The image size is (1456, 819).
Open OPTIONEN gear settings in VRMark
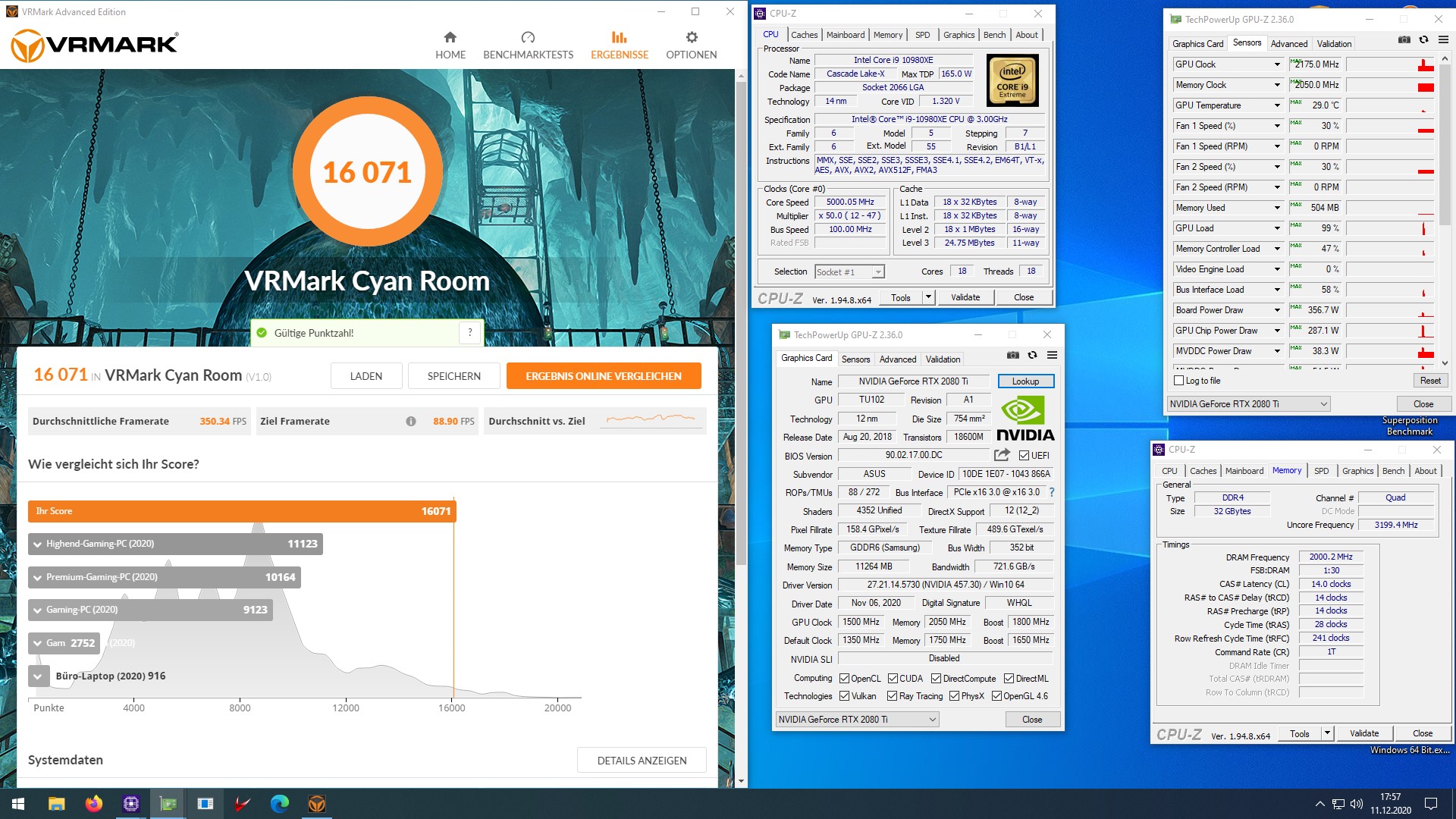(x=691, y=45)
